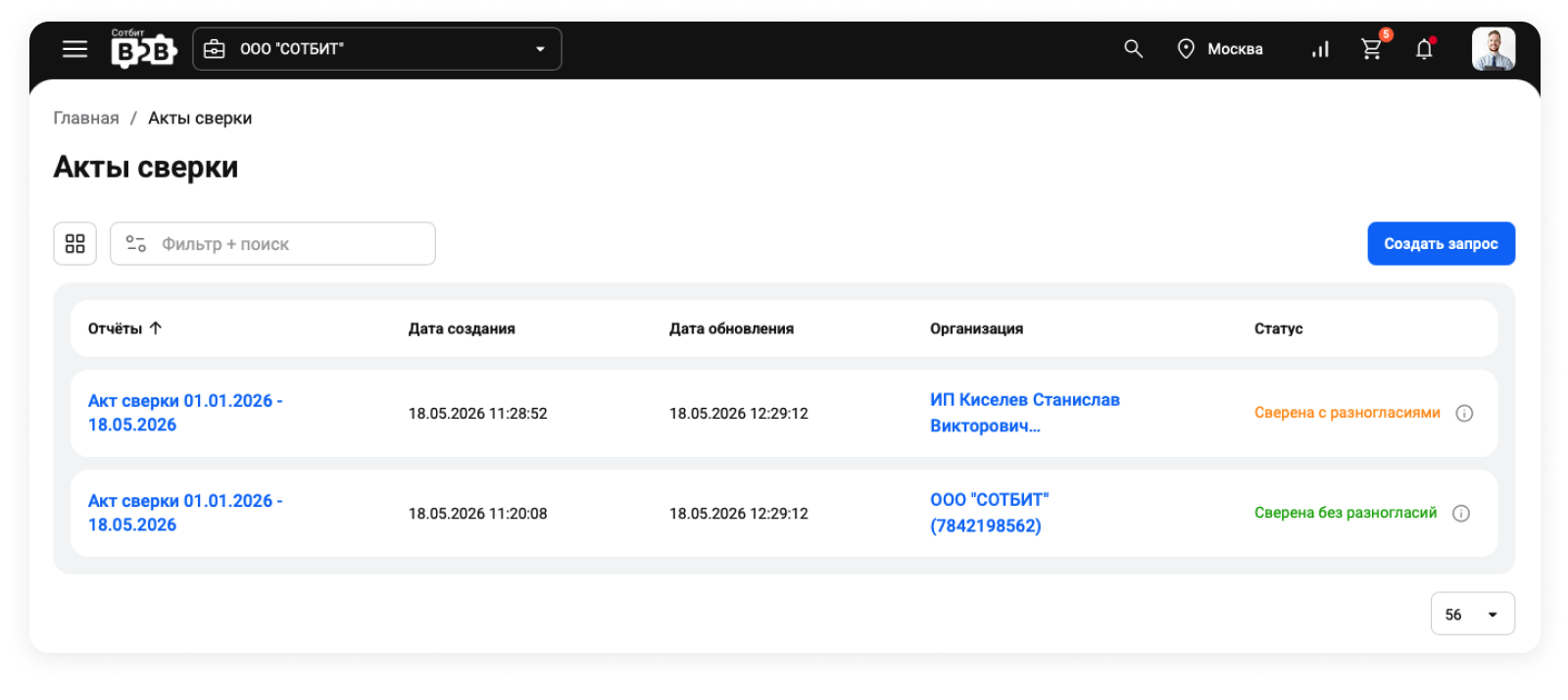
Task: Focus the Фильтр + поиск field
Action: (272, 244)
